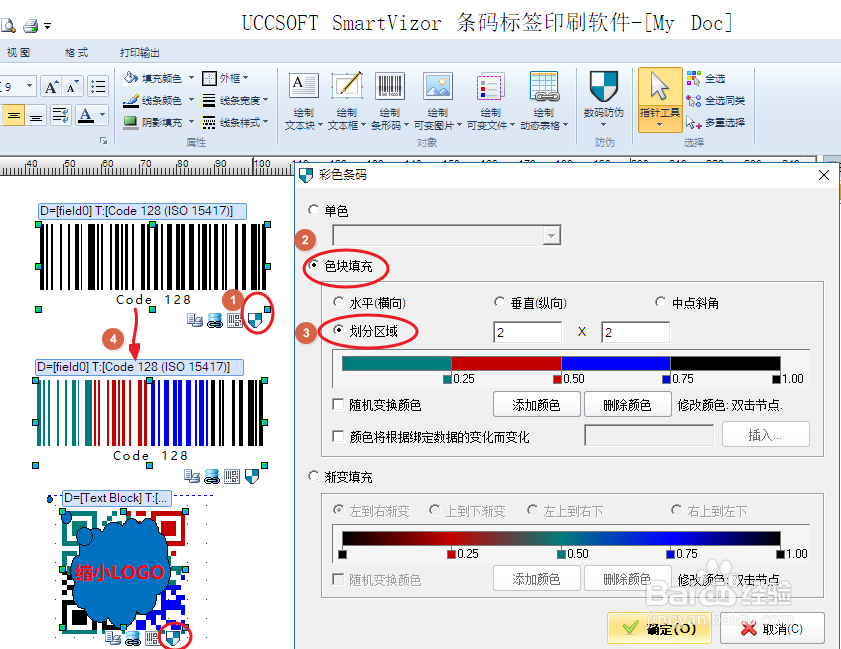Screen dimensions: 841x649
Task: Open the 打印输出 ribbon tab
Action: [139, 53]
